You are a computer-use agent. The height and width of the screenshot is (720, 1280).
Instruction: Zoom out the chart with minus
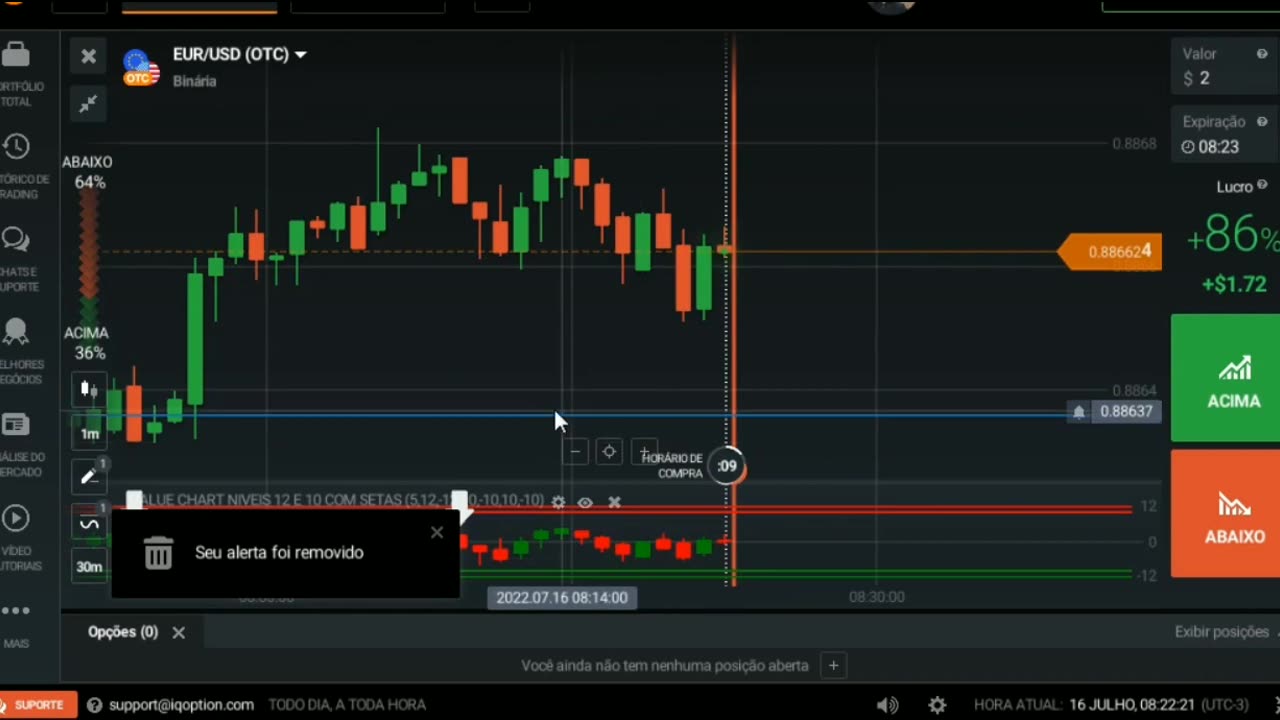[x=575, y=452]
